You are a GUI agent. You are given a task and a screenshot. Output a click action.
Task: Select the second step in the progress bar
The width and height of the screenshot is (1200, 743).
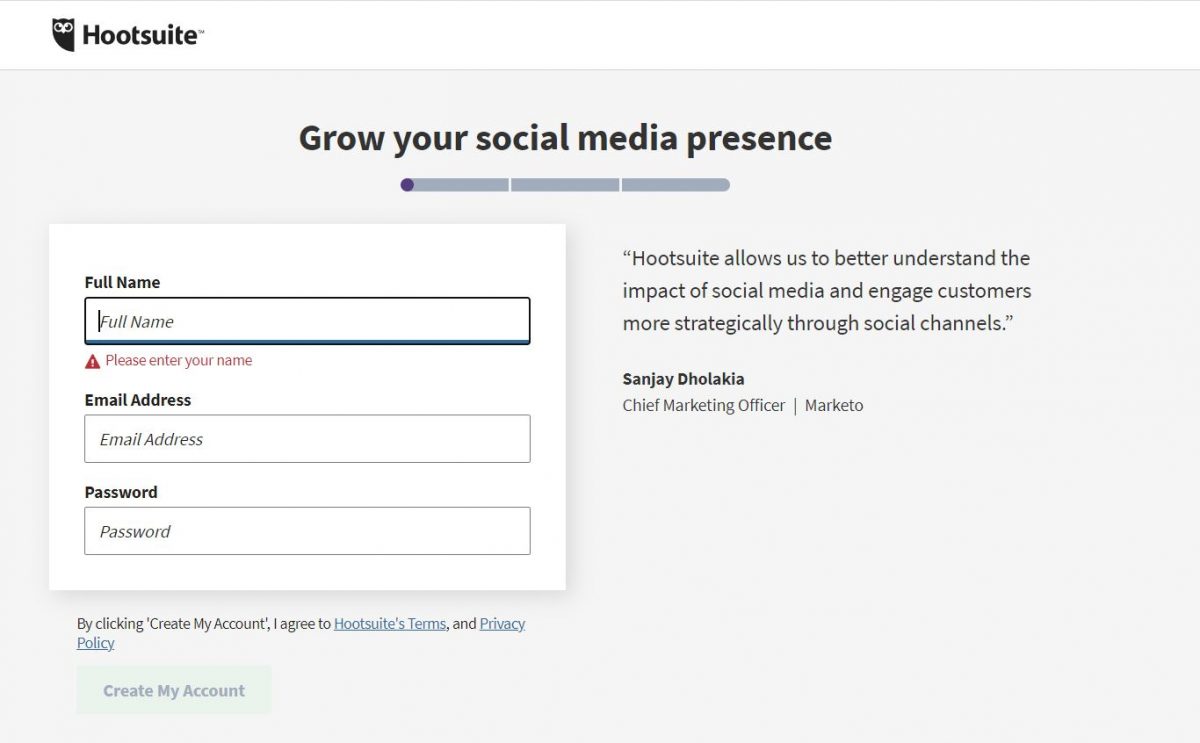[x=563, y=185]
